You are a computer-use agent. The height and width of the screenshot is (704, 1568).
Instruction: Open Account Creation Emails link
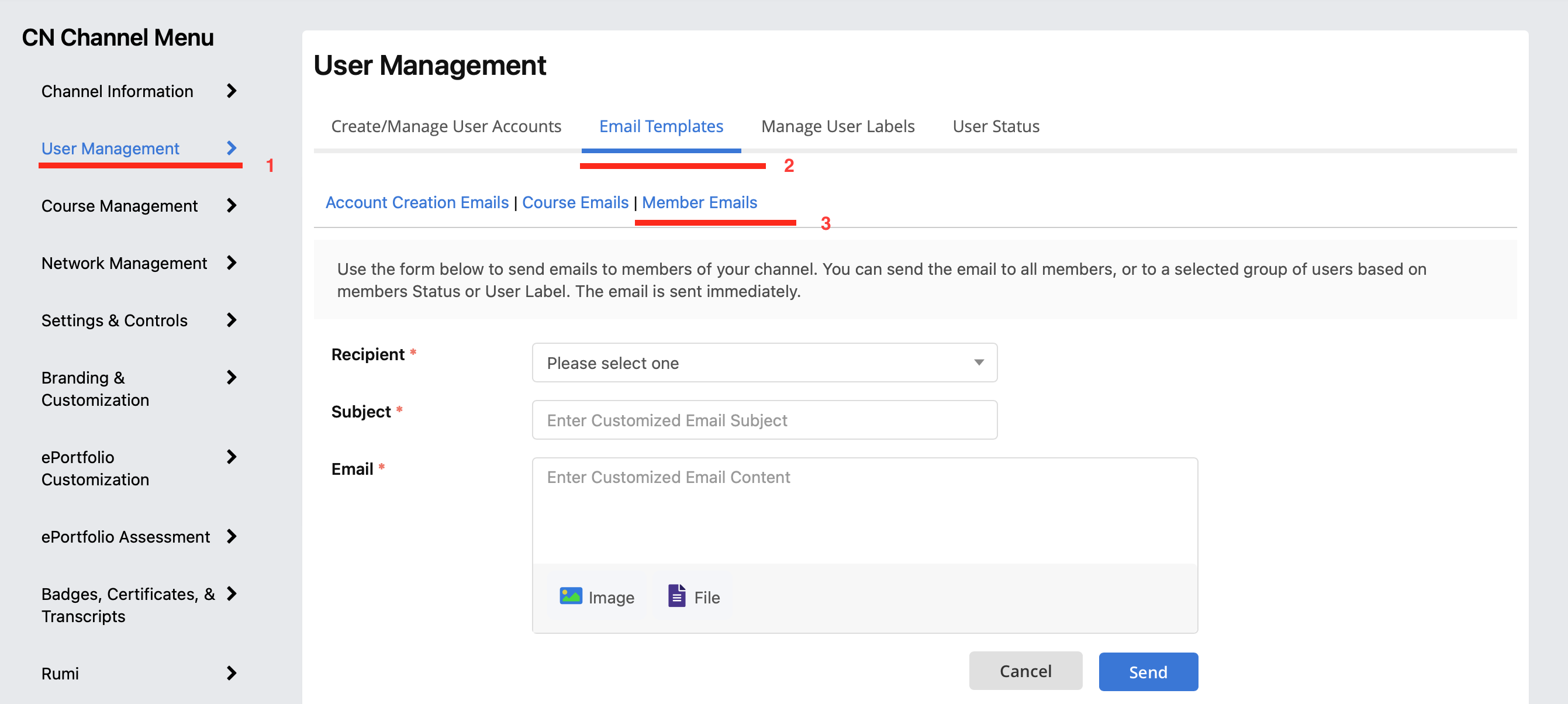click(x=417, y=203)
